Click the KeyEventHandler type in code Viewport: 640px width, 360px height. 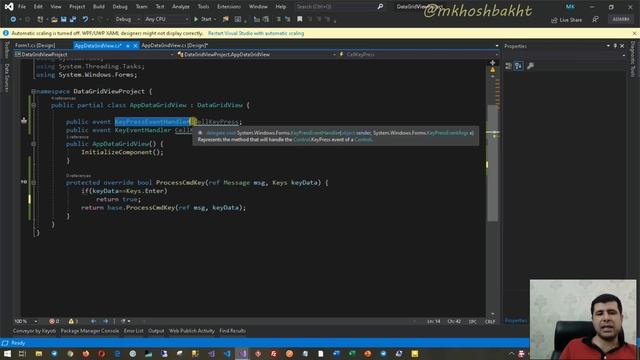pyautogui.click(x=143, y=130)
